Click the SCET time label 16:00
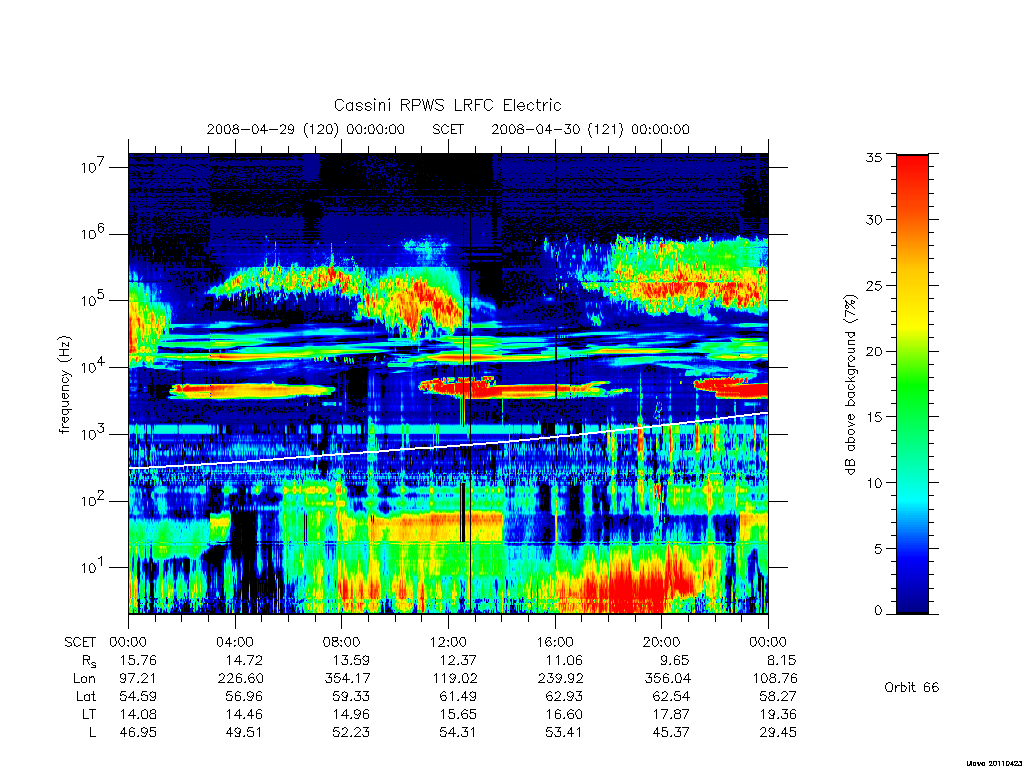The image size is (1024, 768). [x=554, y=642]
